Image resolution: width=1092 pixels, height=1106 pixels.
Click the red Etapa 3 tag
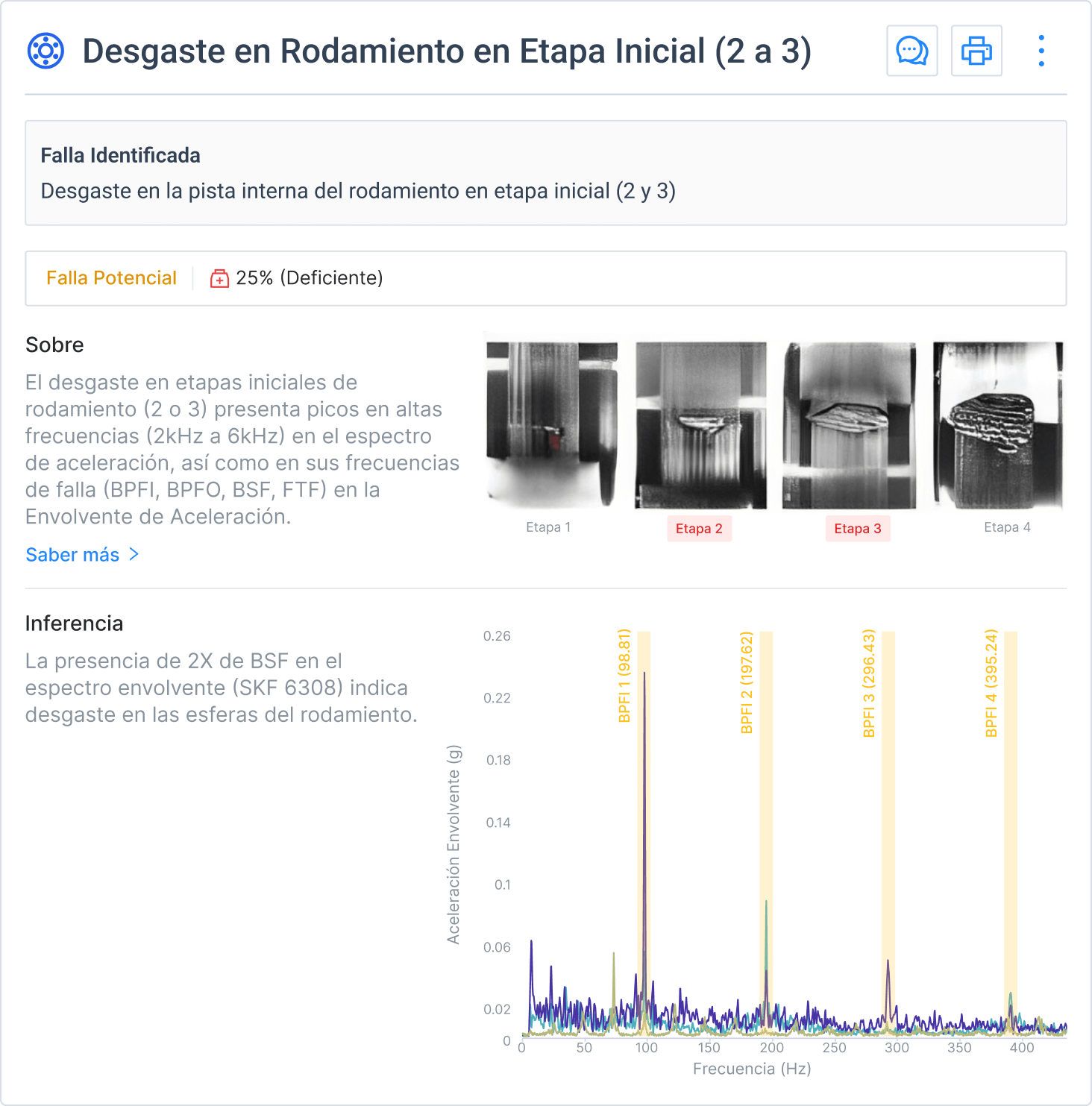[857, 529]
